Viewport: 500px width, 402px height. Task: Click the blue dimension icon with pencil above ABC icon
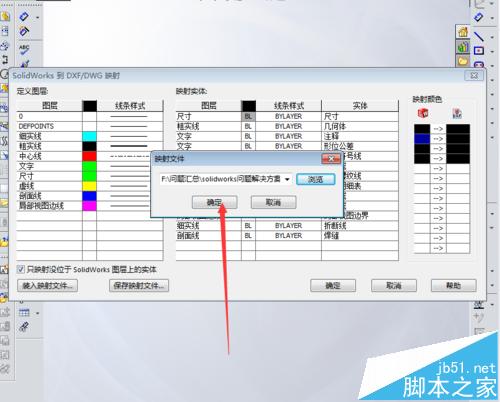point(24,31)
